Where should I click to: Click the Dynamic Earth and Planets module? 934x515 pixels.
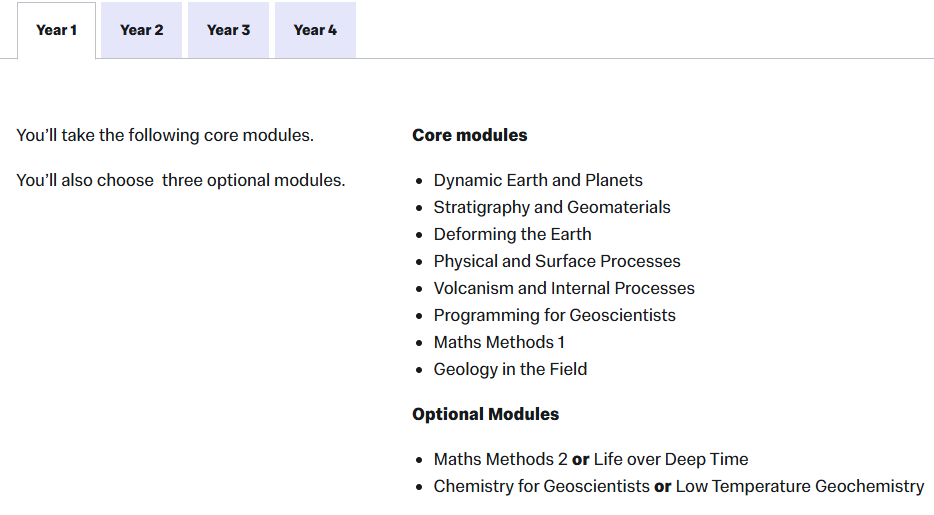click(537, 181)
